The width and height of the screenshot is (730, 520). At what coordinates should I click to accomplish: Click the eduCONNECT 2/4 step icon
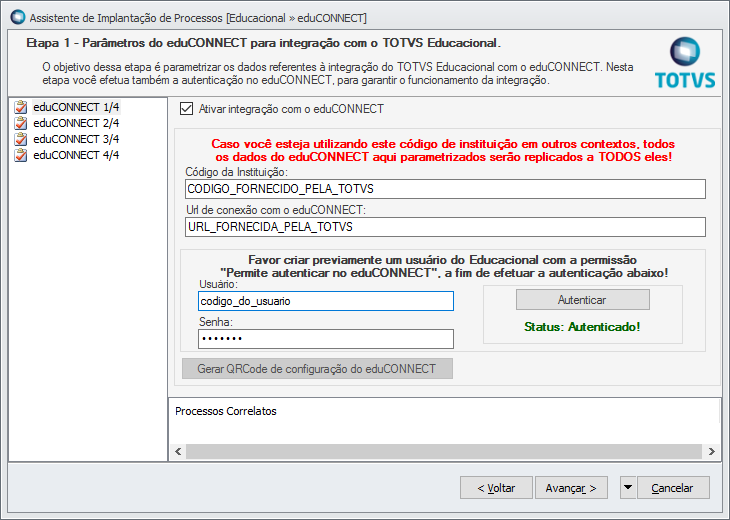(x=20, y=123)
